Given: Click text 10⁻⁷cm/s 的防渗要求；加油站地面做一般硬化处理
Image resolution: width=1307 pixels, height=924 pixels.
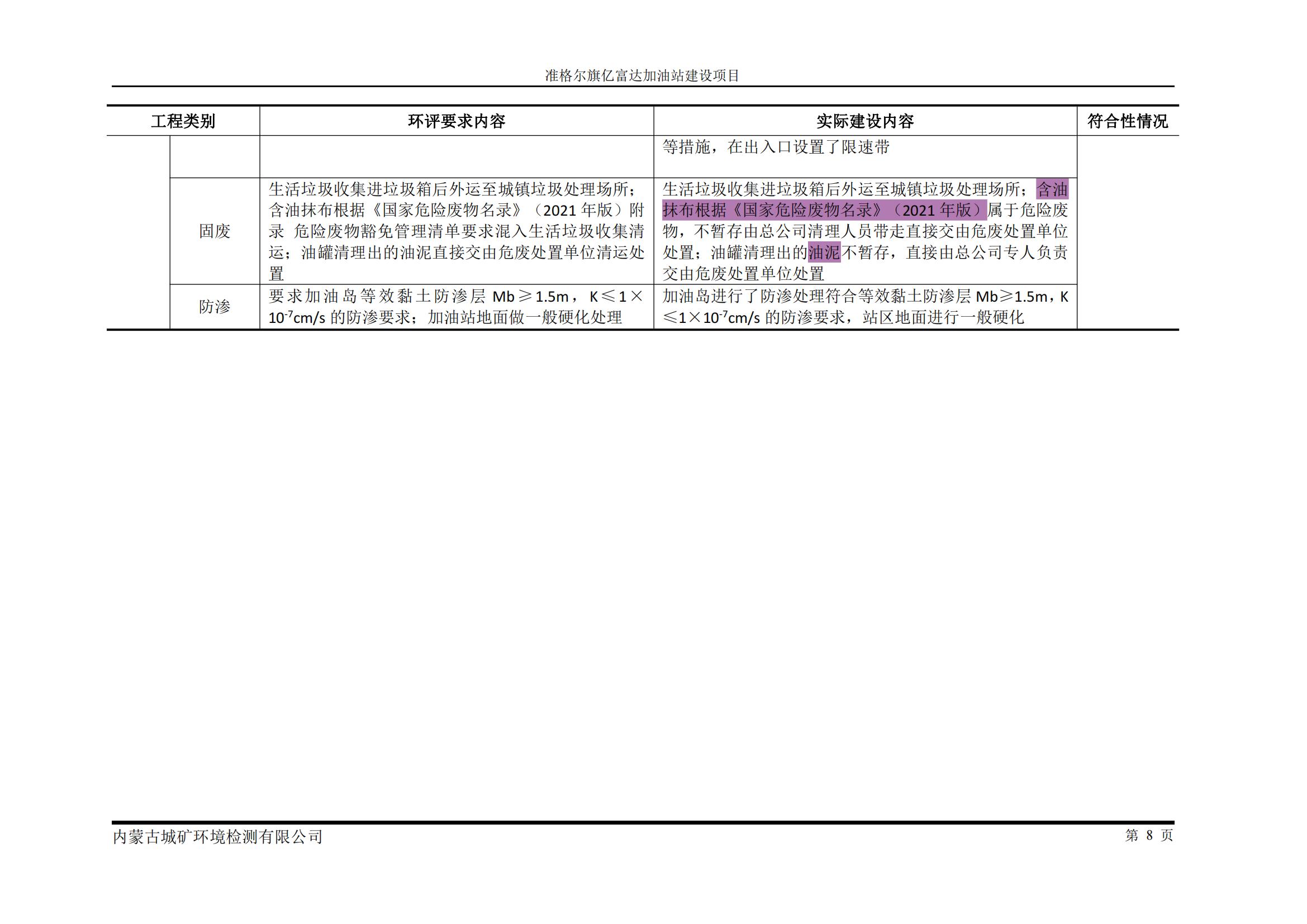Looking at the screenshot, I should point(445,317).
